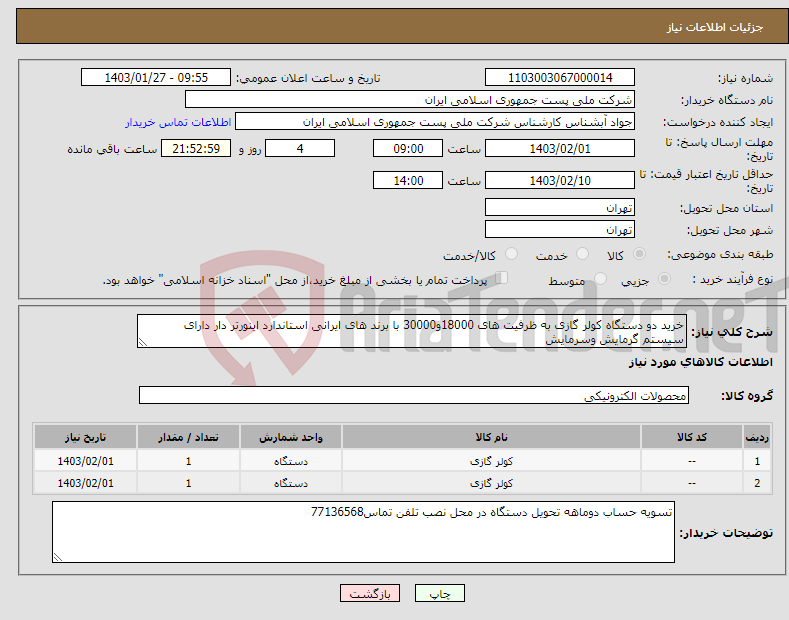Image resolution: width=789 pixels, height=620 pixels.
Task: Click کولر گازی in row 2
Action: click(491, 483)
